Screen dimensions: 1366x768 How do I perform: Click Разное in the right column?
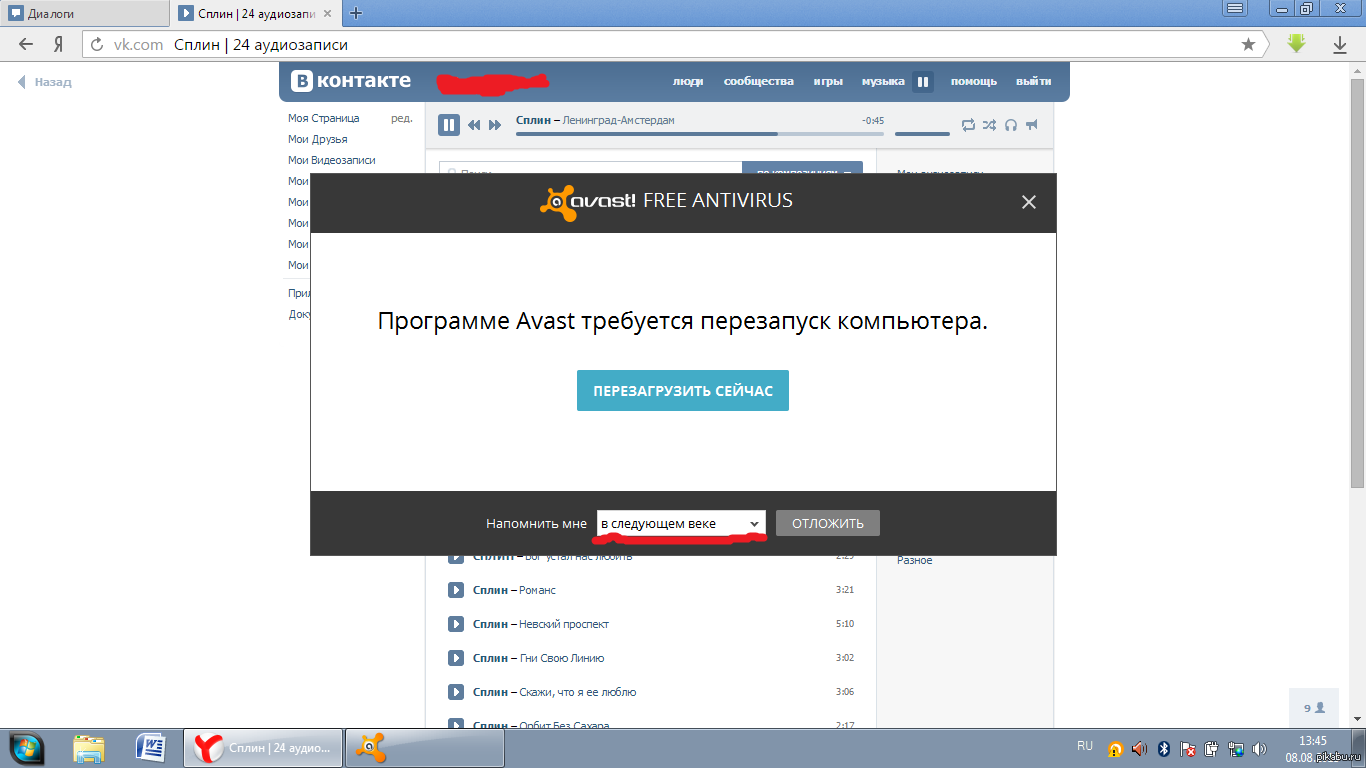[914, 560]
